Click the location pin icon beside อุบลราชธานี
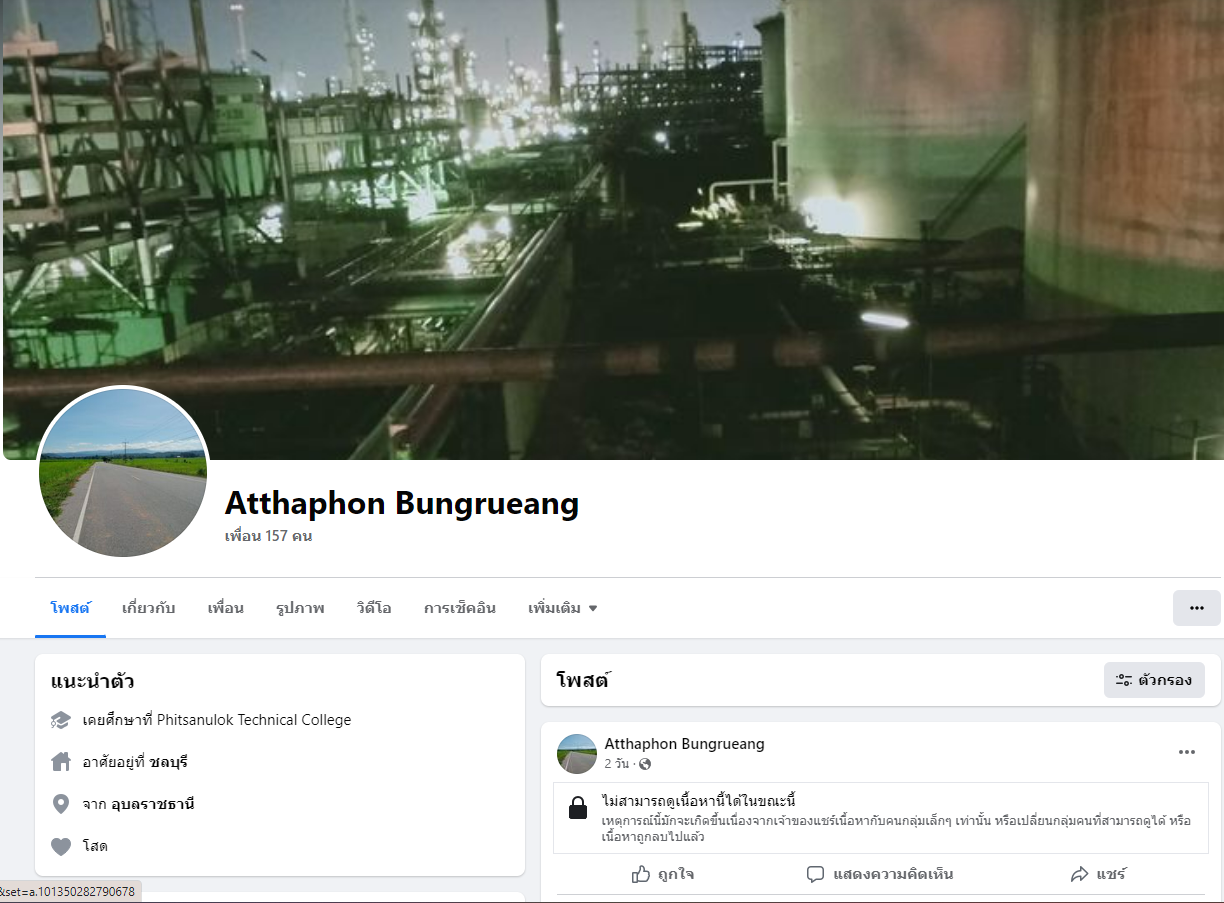 (61, 804)
